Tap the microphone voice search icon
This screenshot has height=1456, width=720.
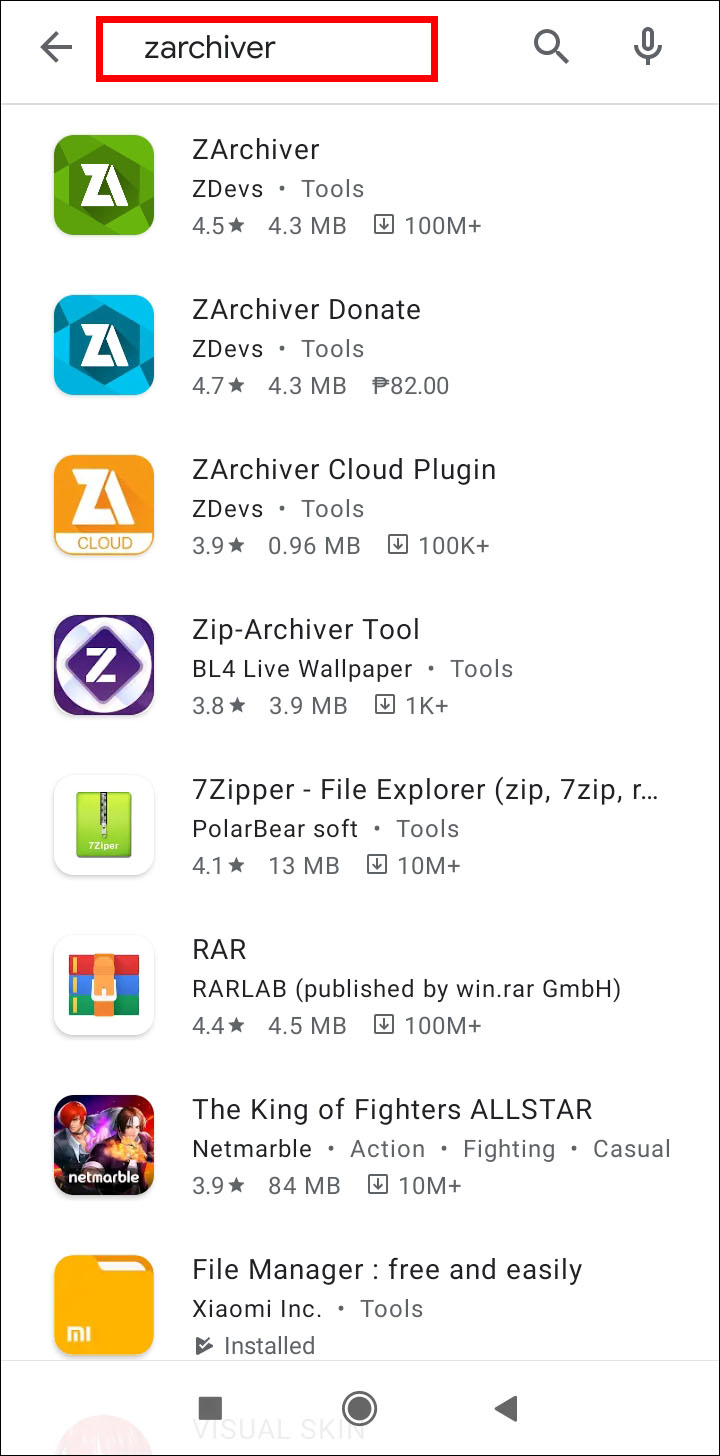tap(648, 47)
